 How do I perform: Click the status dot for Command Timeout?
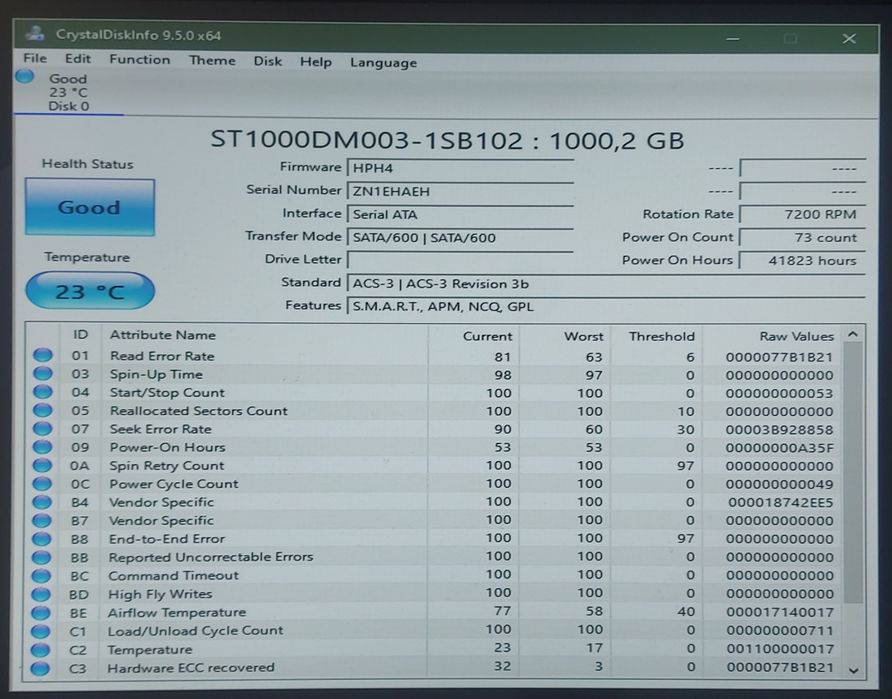(41, 575)
